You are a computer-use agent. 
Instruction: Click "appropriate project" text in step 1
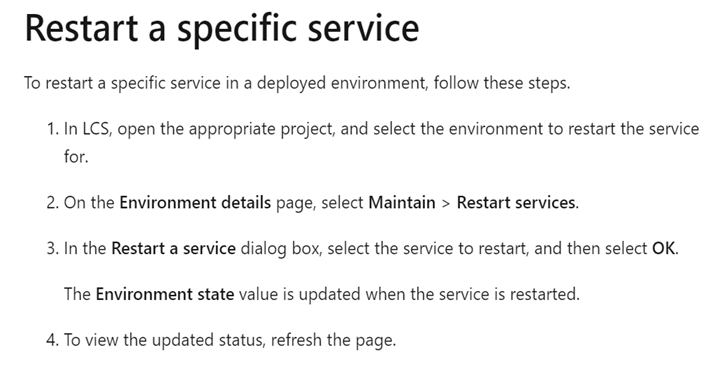tap(261, 130)
